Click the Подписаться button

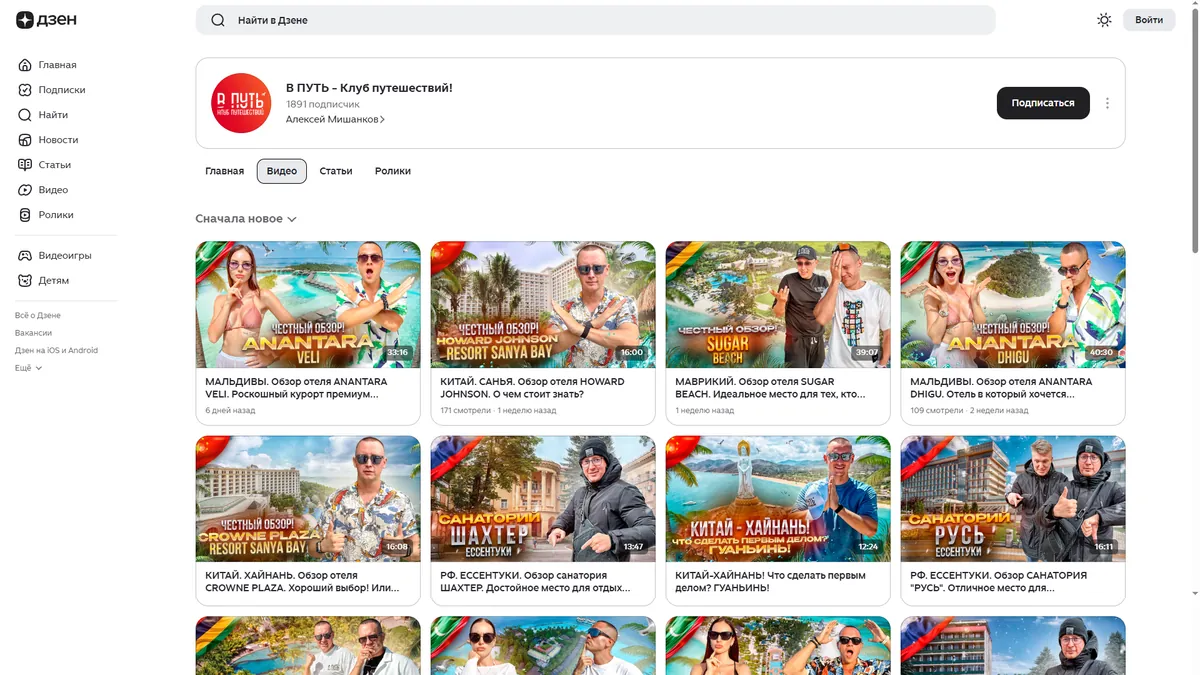pos(1043,103)
